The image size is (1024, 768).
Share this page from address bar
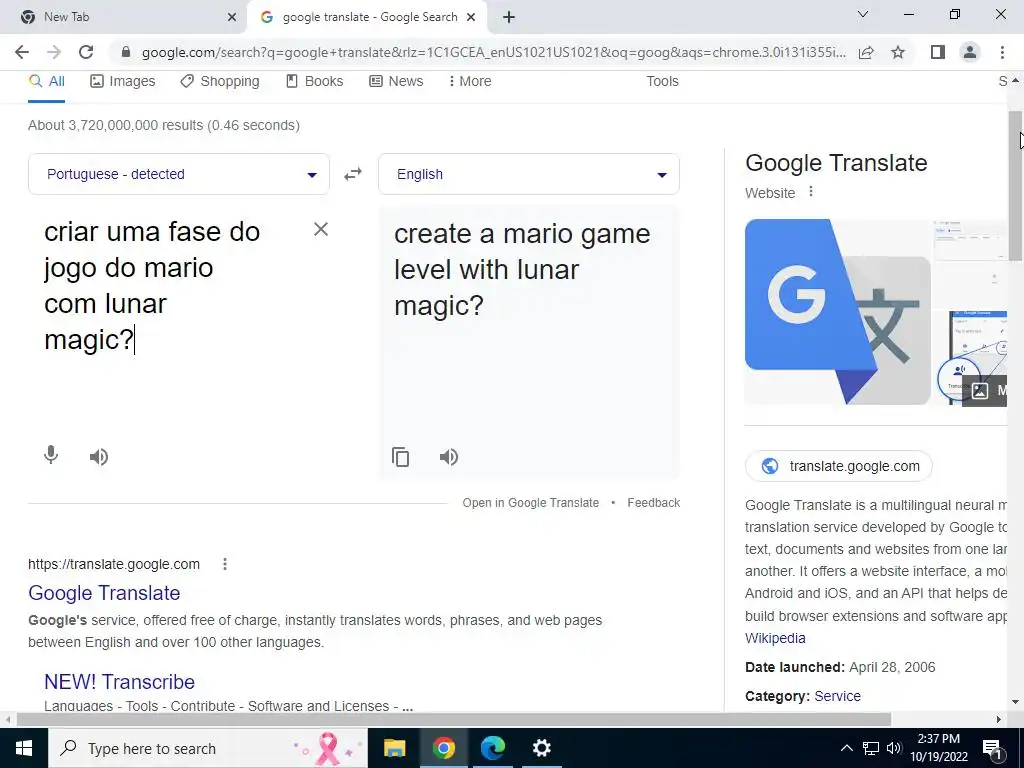click(x=866, y=52)
